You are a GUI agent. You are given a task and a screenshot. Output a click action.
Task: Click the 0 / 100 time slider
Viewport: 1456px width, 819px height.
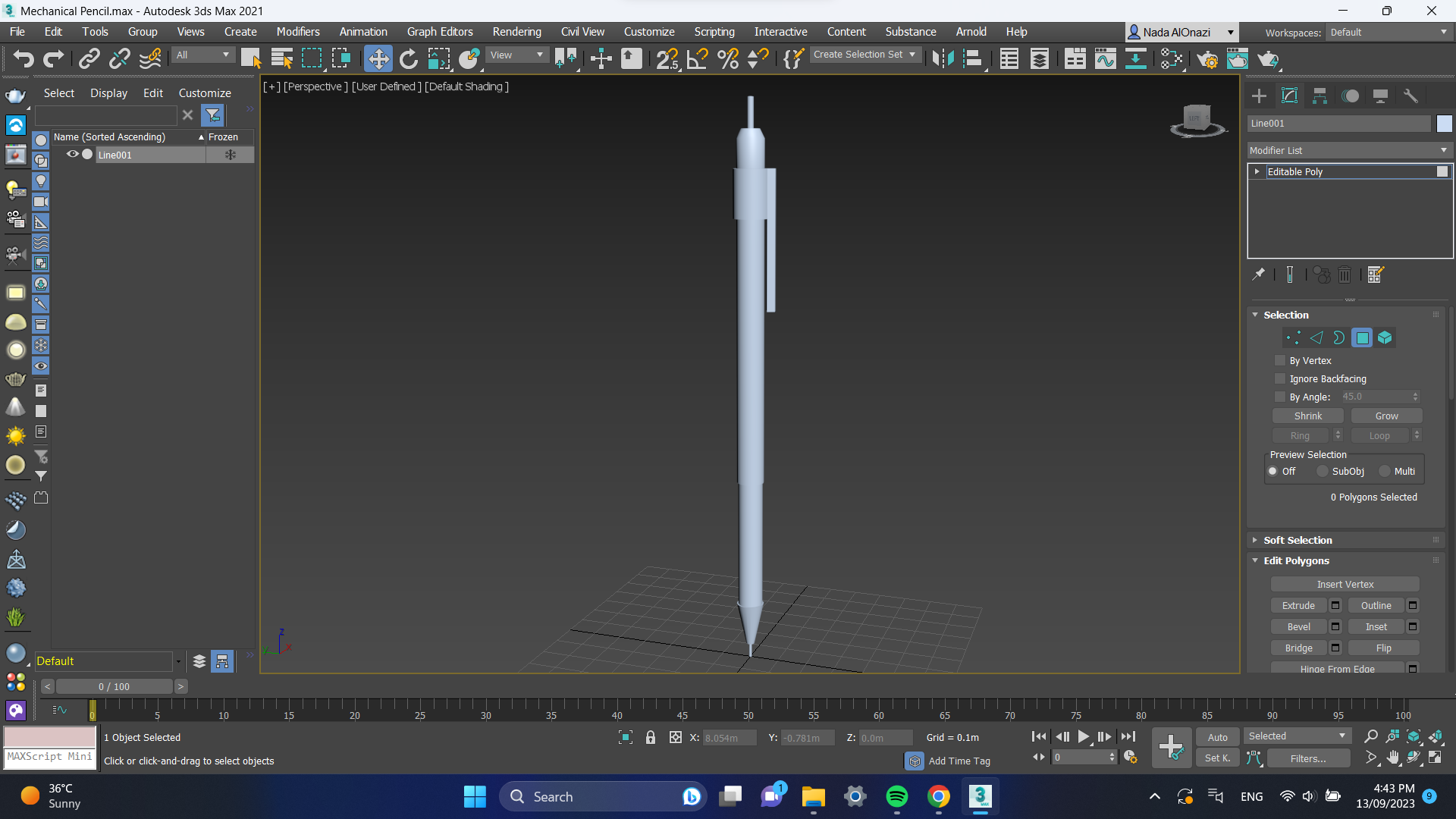tap(114, 686)
